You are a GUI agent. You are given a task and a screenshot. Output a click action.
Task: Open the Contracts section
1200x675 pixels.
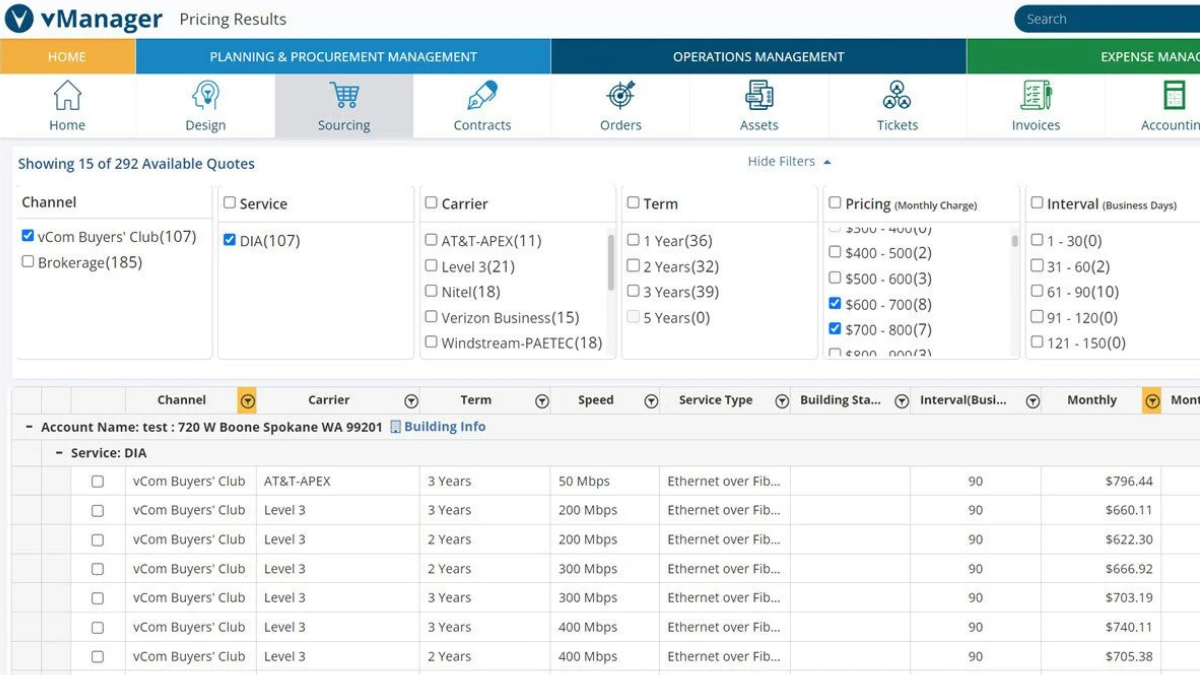tap(482, 105)
